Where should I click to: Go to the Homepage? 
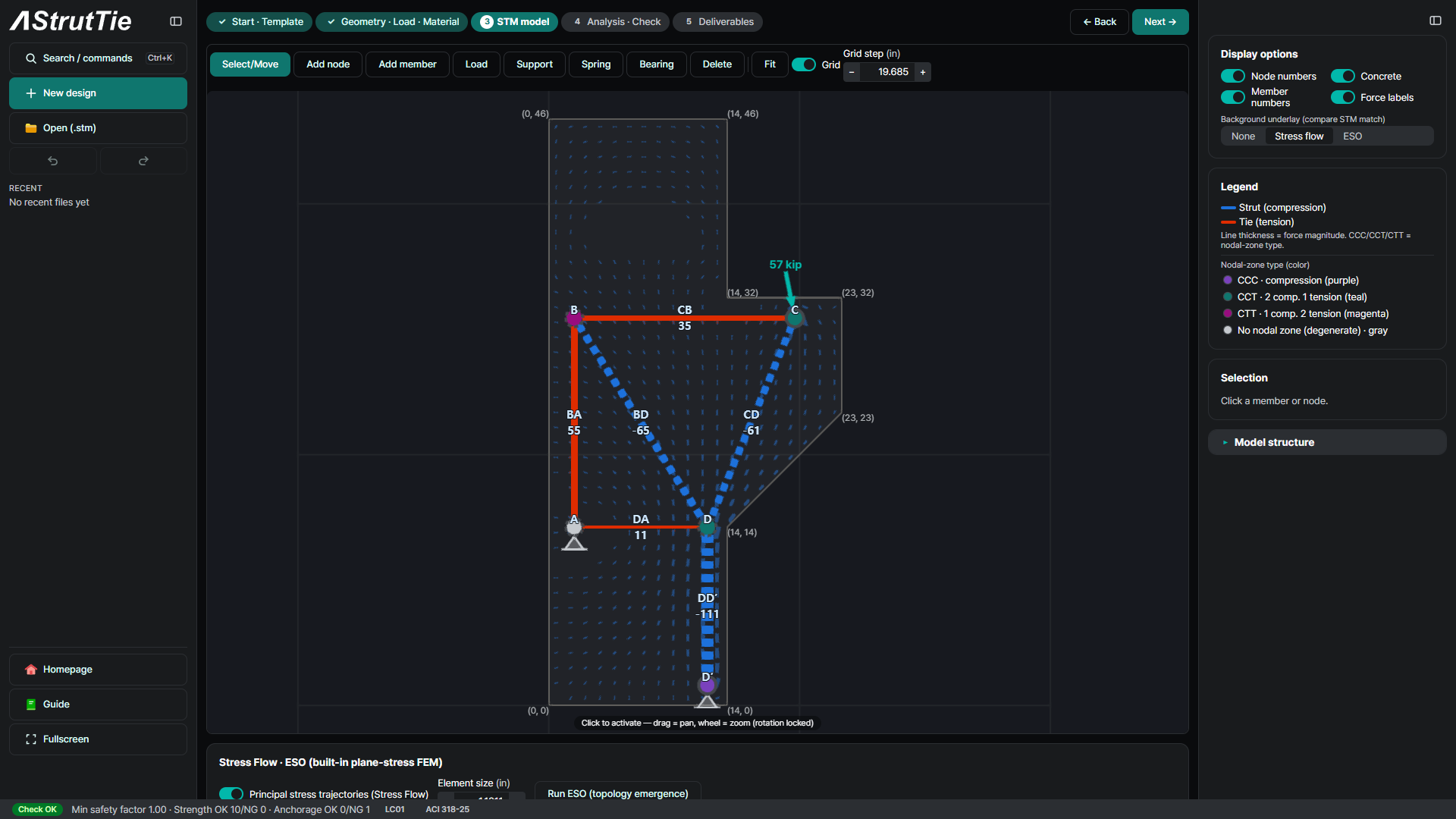[98, 670]
